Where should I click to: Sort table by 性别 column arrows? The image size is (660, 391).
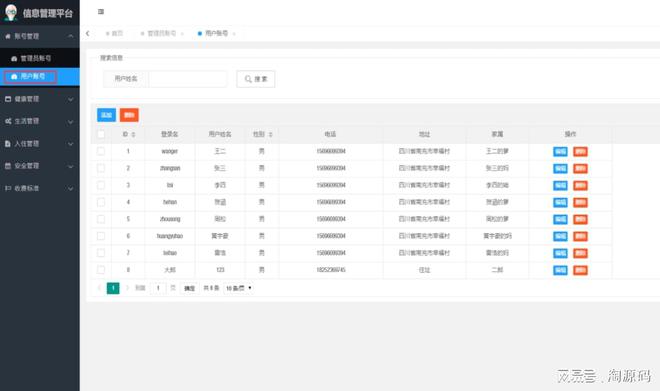coord(271,134)
